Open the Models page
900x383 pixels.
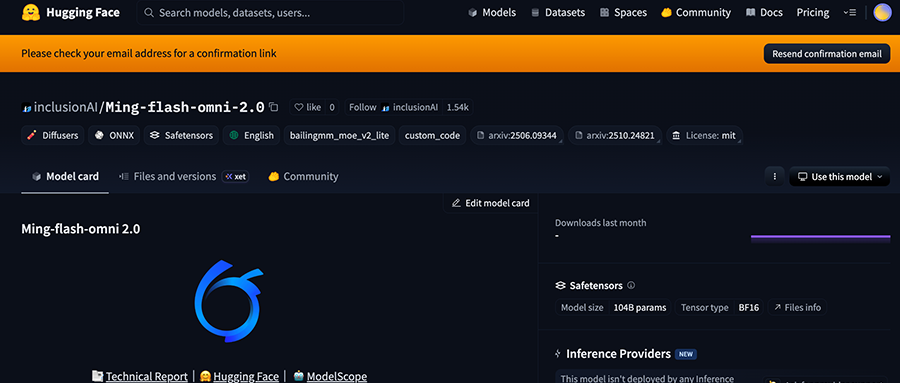pos(492,13)
